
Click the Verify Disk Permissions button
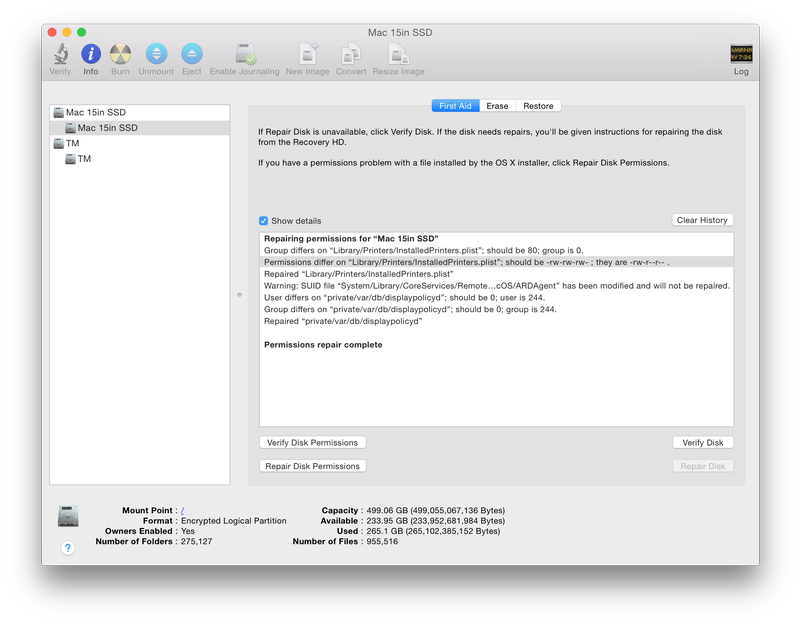[x=312, y=442]
